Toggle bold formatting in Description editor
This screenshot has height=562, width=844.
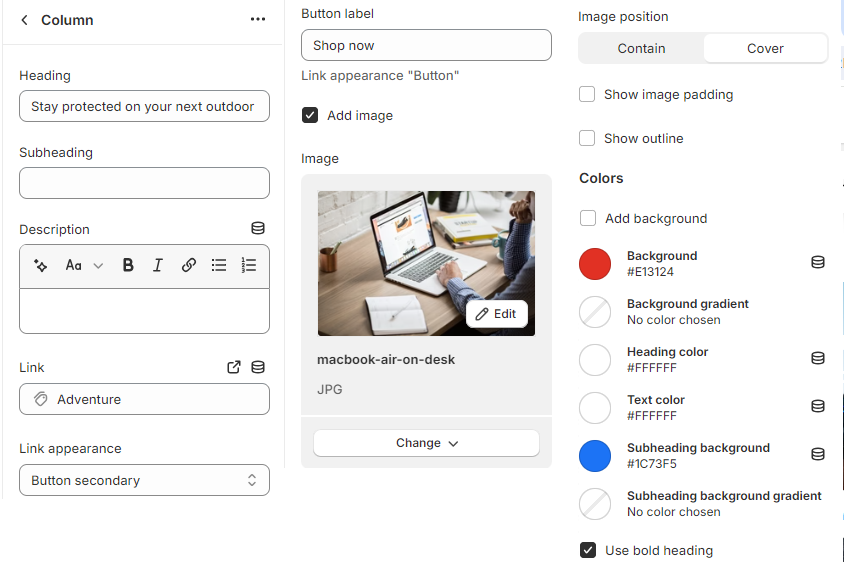click(x=128, y=266)
